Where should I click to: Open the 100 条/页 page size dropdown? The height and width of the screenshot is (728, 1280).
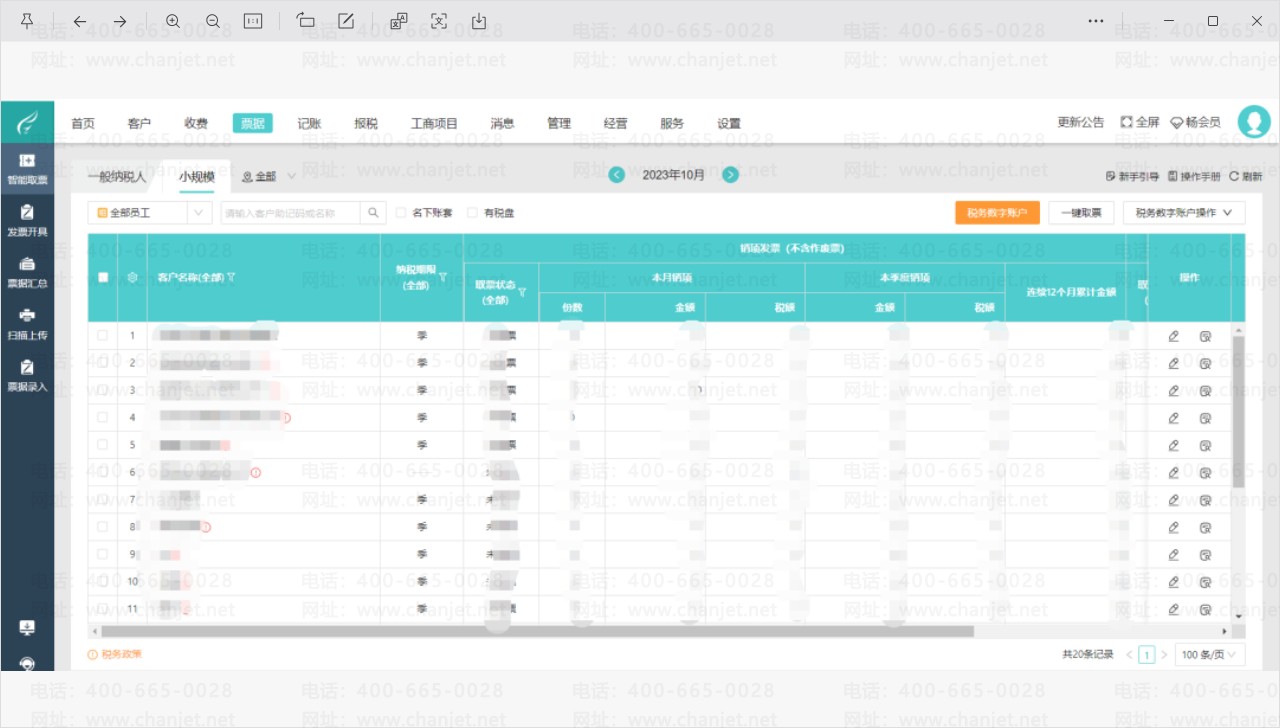(1210, 655)
